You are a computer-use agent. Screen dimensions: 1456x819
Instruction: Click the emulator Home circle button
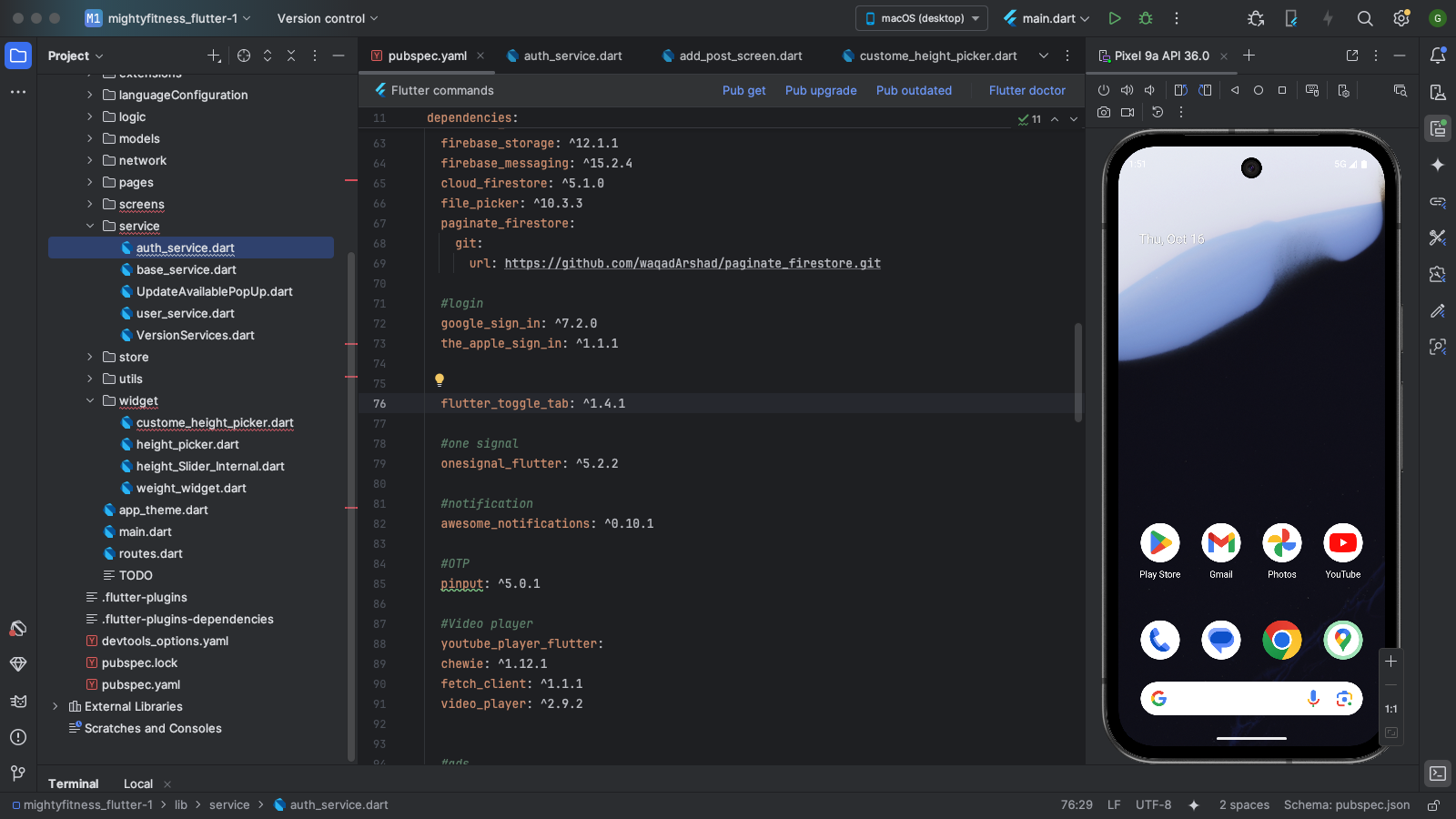[x=1259, y=90]
